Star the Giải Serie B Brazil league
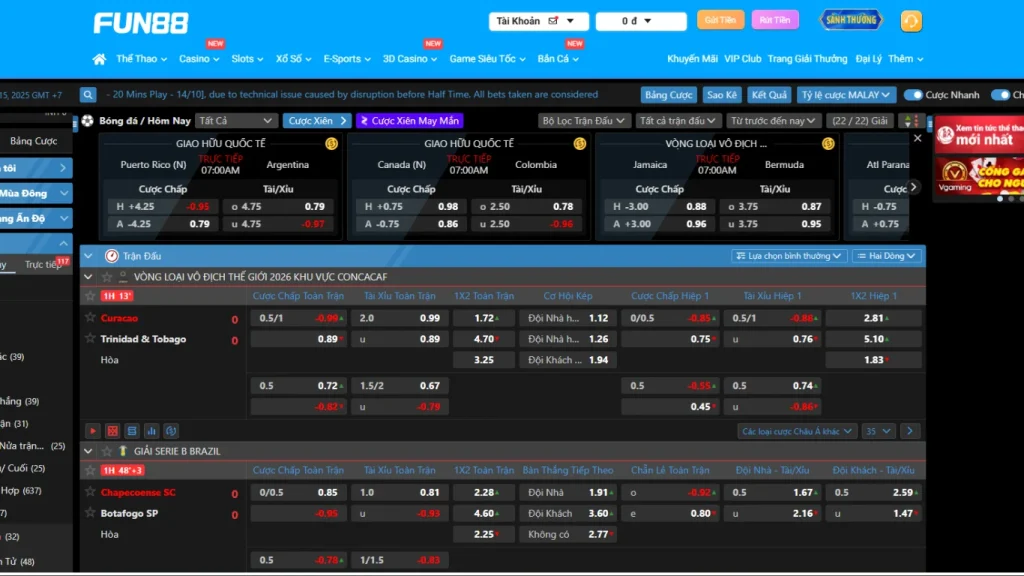This screenshot has width=1024, height=576. (107, 451)
